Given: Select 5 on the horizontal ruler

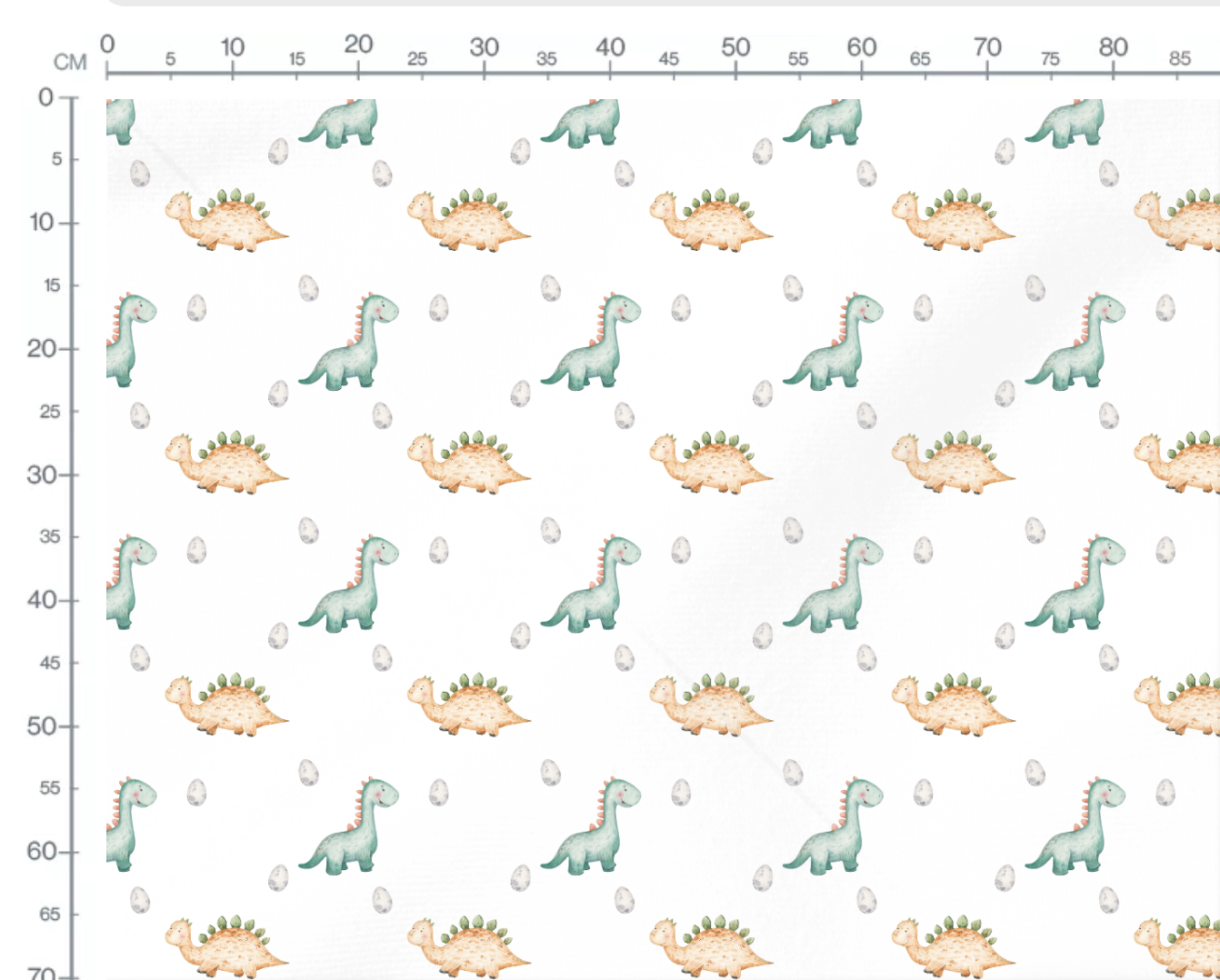Looking at the screenshot, I should tap(170, 58).
